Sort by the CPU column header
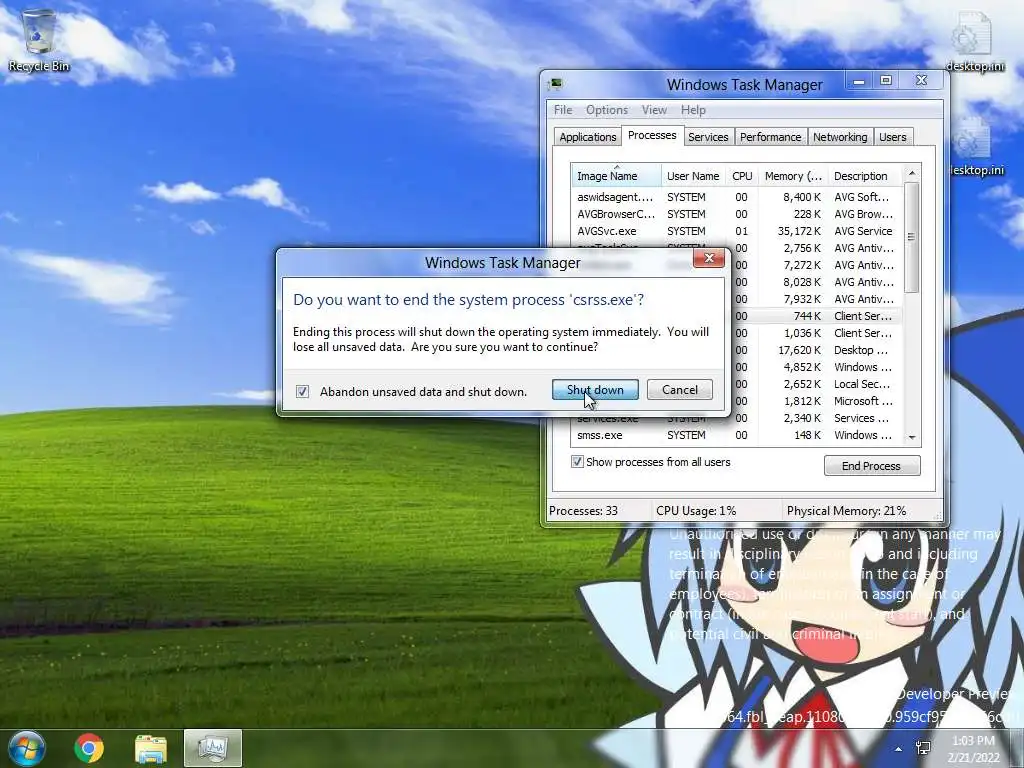Image resolution: width=1024 pixels, height=768 pixels. click(x=742, y=176)
